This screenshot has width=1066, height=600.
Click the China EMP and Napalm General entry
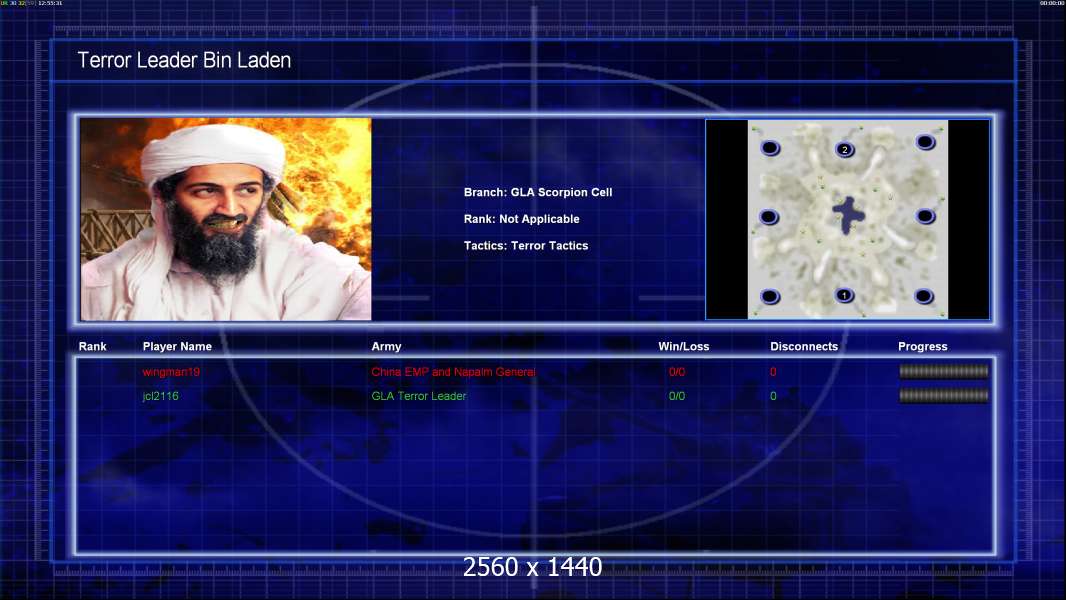coord(453,372)
